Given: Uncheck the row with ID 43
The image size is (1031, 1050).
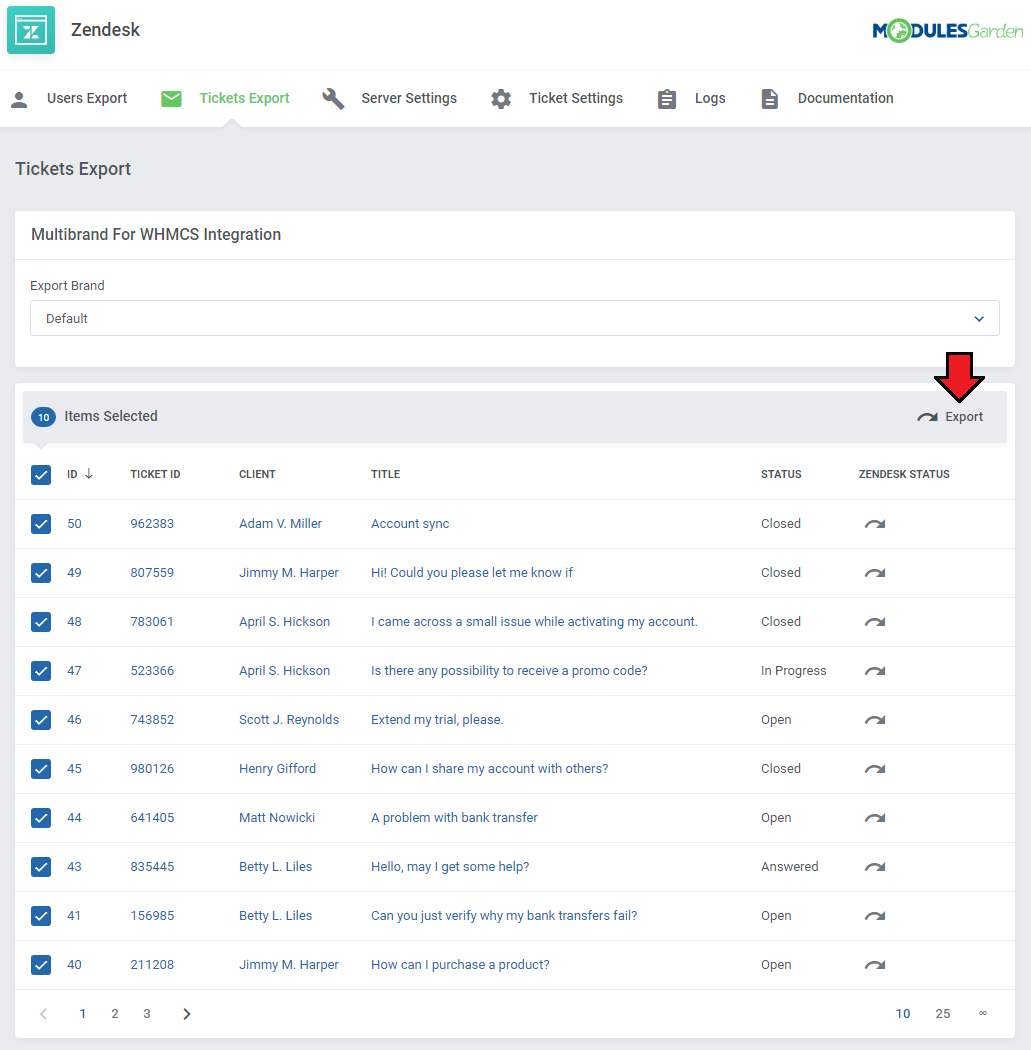Looking at the screenshot, I should [x=41, y=867].
